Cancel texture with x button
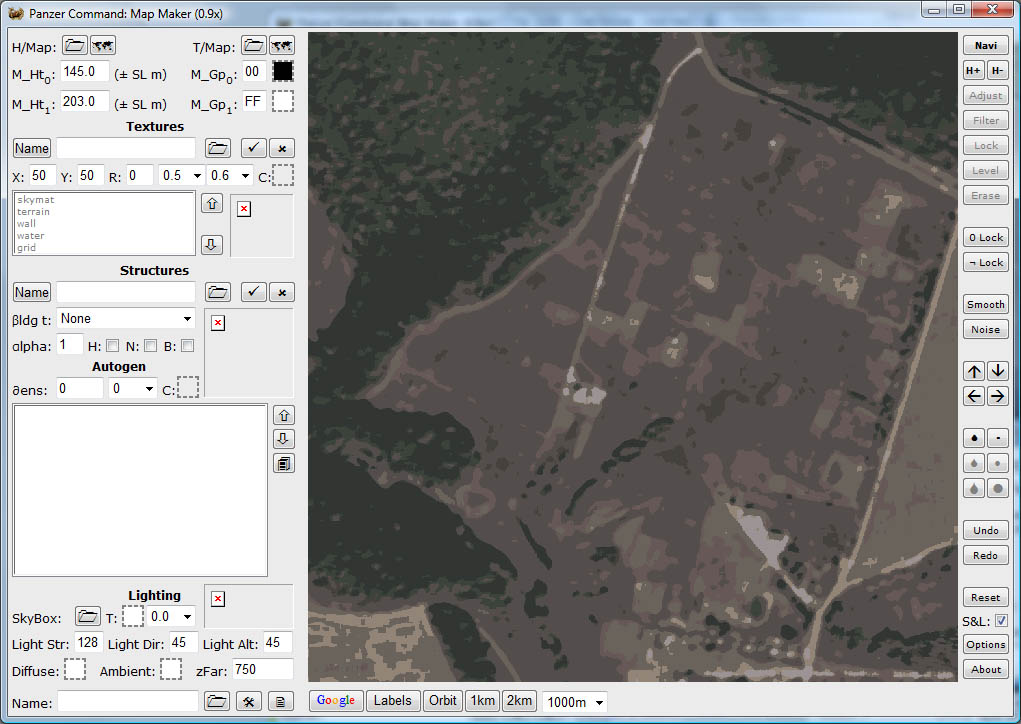1021x724 pixels. pyautogui.click(x=282, y=148)
